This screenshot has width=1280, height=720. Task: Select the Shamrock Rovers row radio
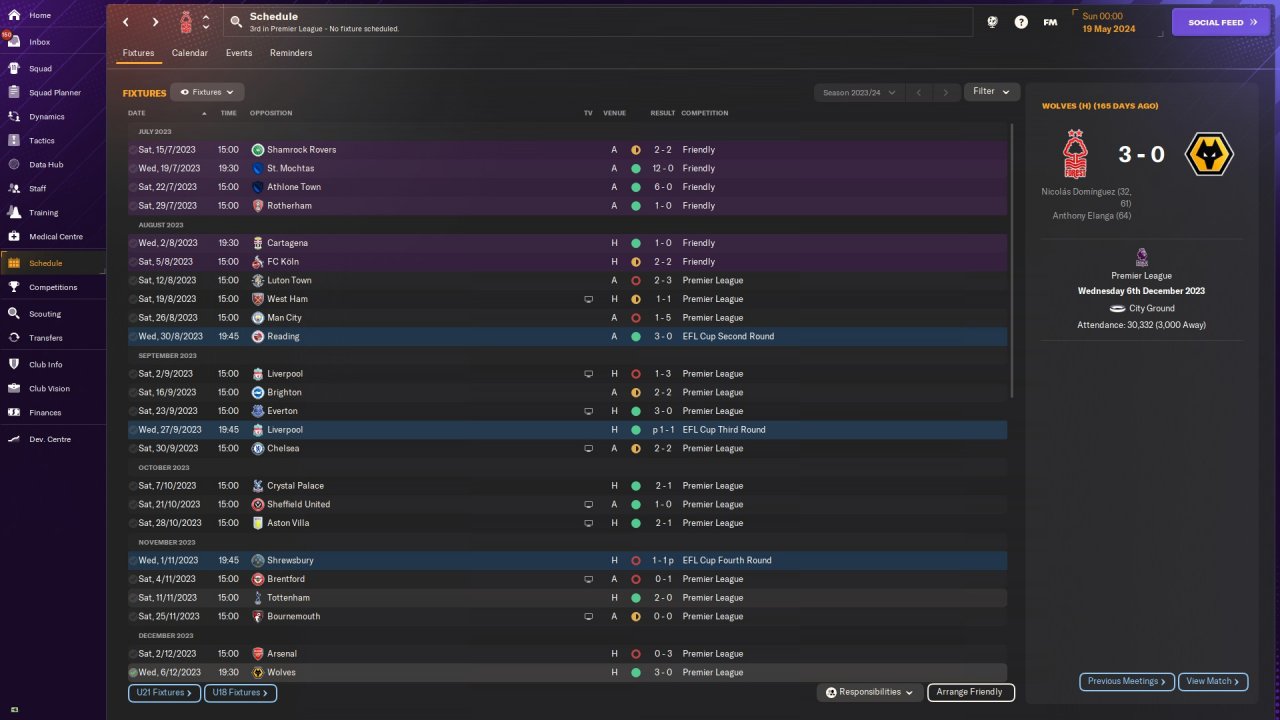(133, 150)
